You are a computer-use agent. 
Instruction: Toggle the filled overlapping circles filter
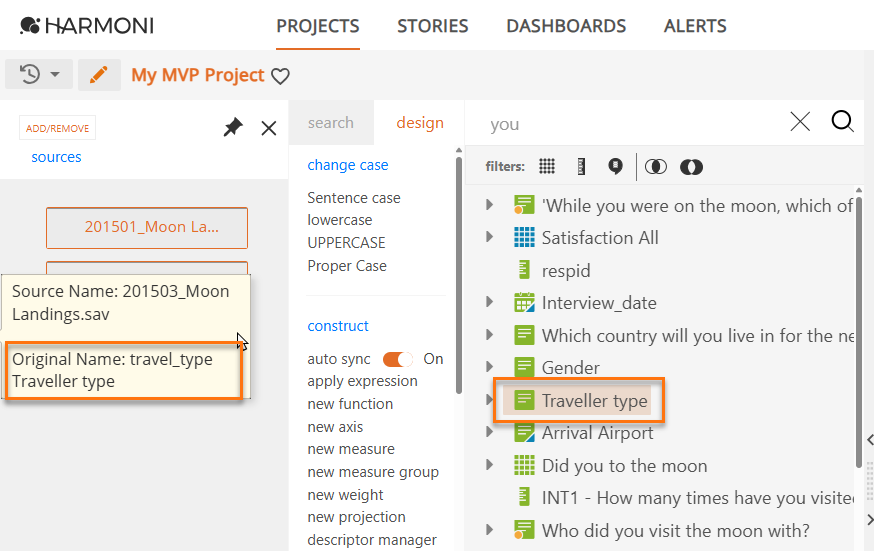691,167
